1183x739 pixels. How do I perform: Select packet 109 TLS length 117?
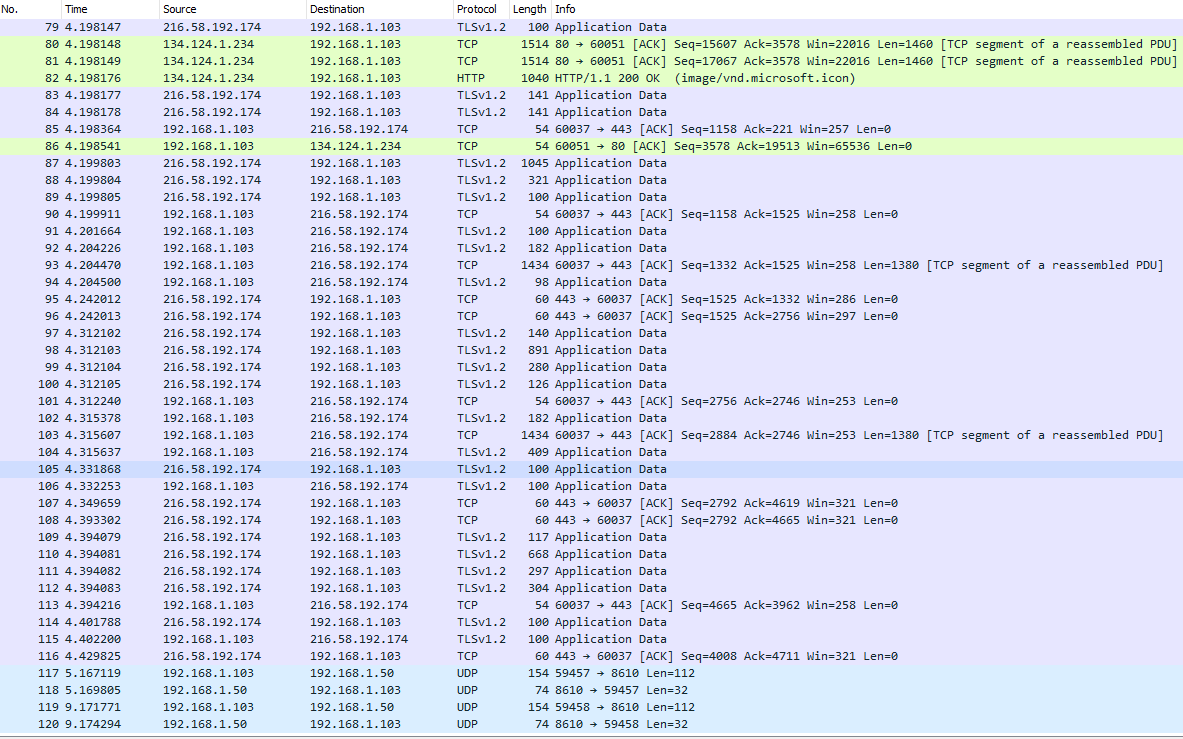coord(400,537)
